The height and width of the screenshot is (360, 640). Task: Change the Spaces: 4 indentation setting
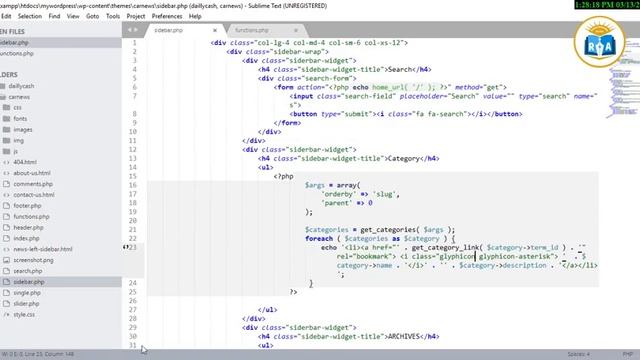click(x=579, y=354)
